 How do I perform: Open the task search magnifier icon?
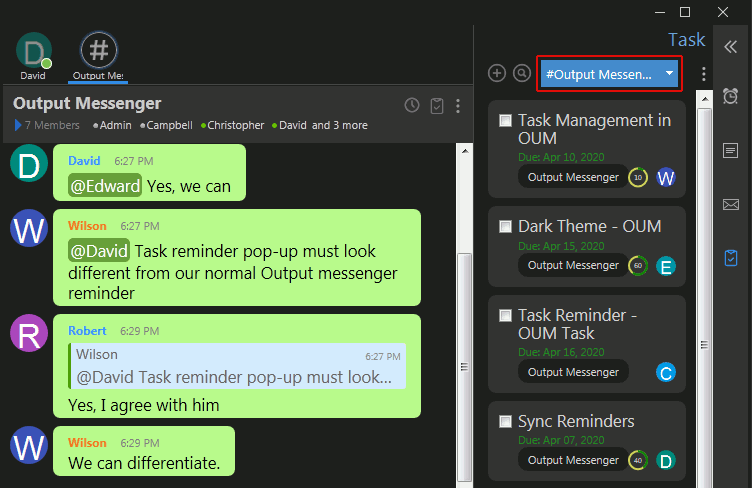[x=522, y=73]
